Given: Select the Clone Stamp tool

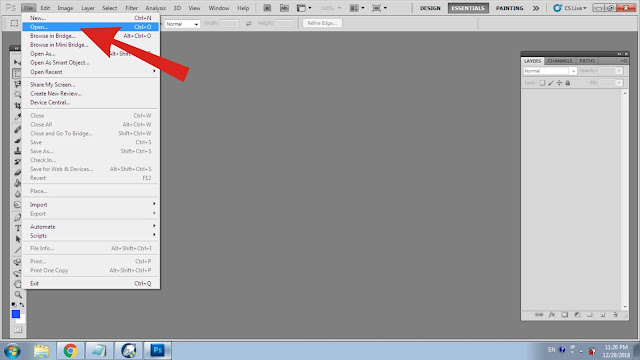Looking at the screenshot, I should [x=17, y=151].
